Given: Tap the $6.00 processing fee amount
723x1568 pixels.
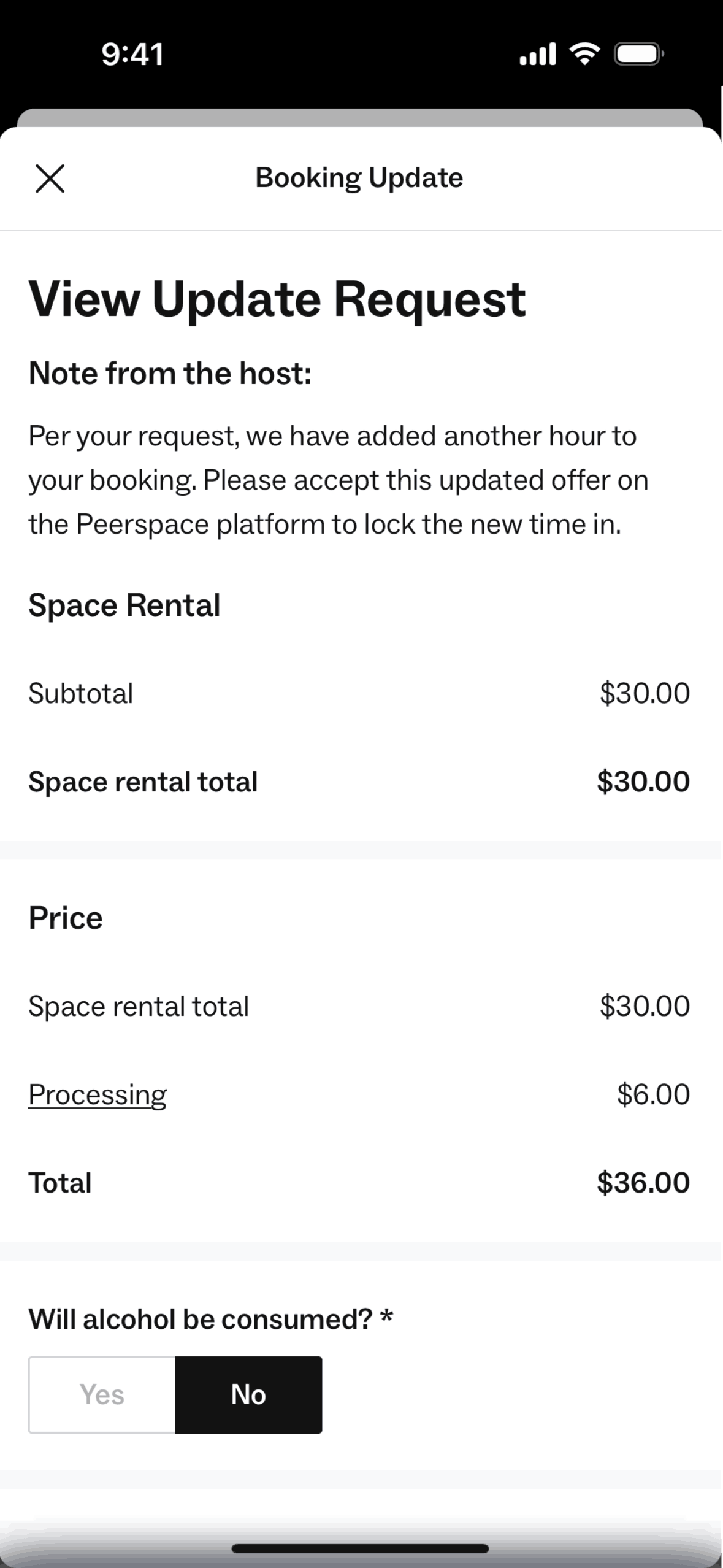Looking at the screenshot, I should click(653, 1094).
